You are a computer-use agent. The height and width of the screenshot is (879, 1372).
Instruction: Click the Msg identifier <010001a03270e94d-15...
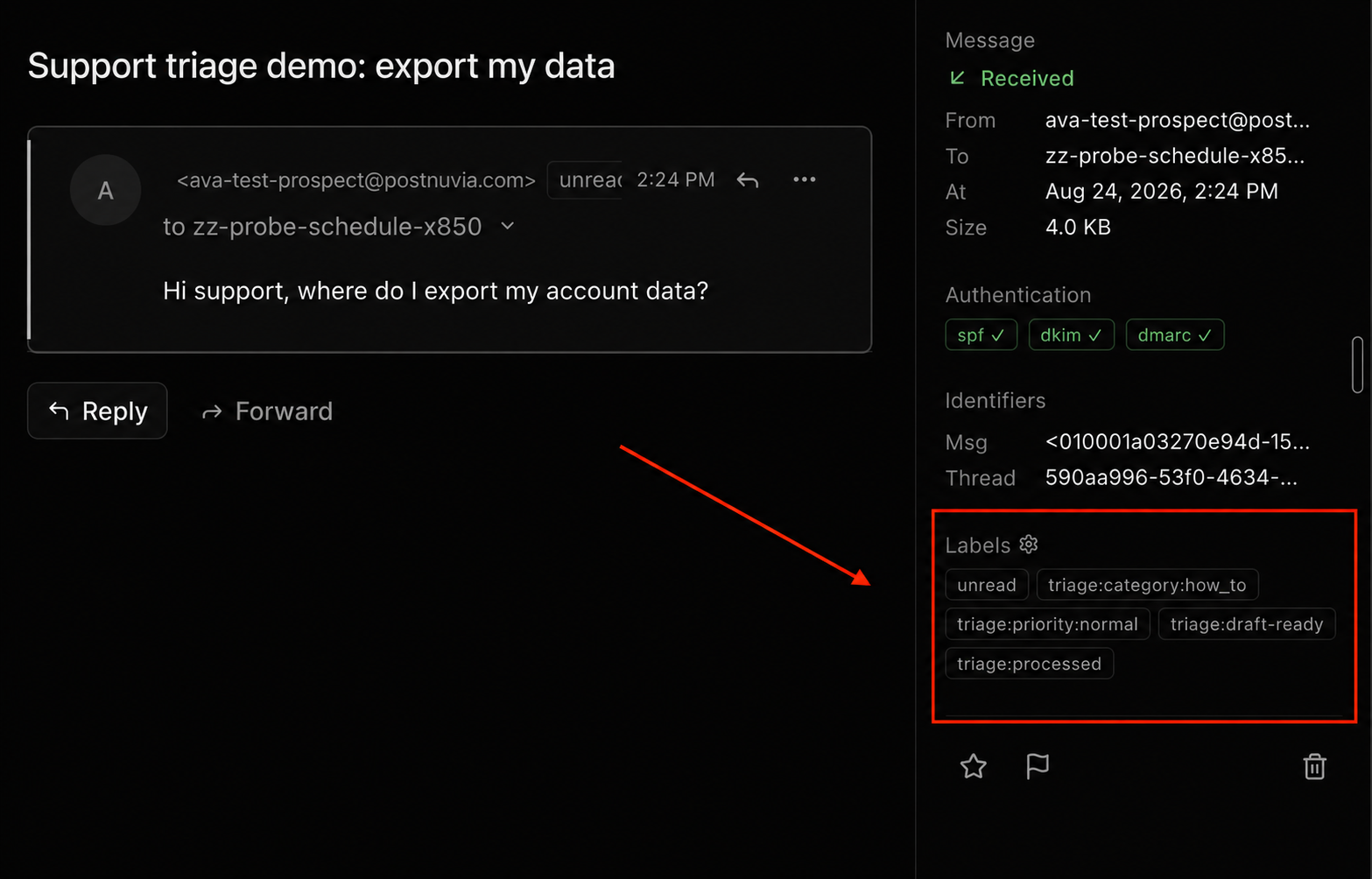pos(1178,442)
